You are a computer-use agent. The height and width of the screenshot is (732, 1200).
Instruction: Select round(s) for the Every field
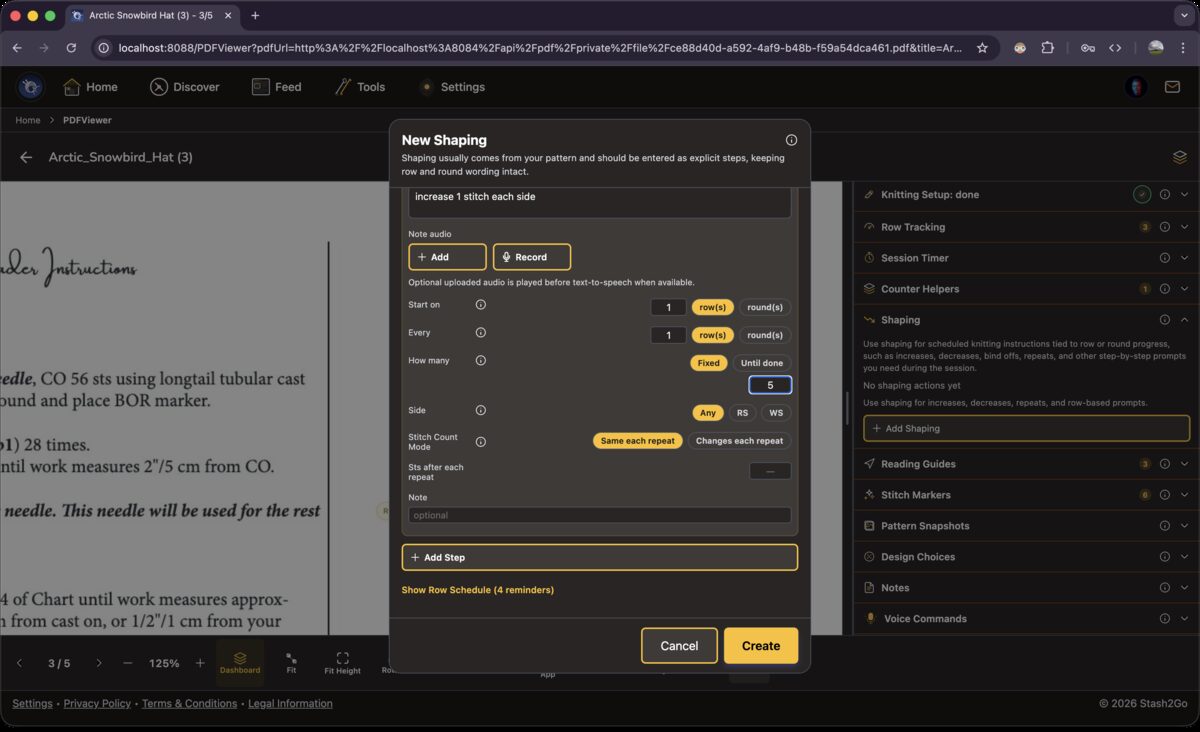765,335
